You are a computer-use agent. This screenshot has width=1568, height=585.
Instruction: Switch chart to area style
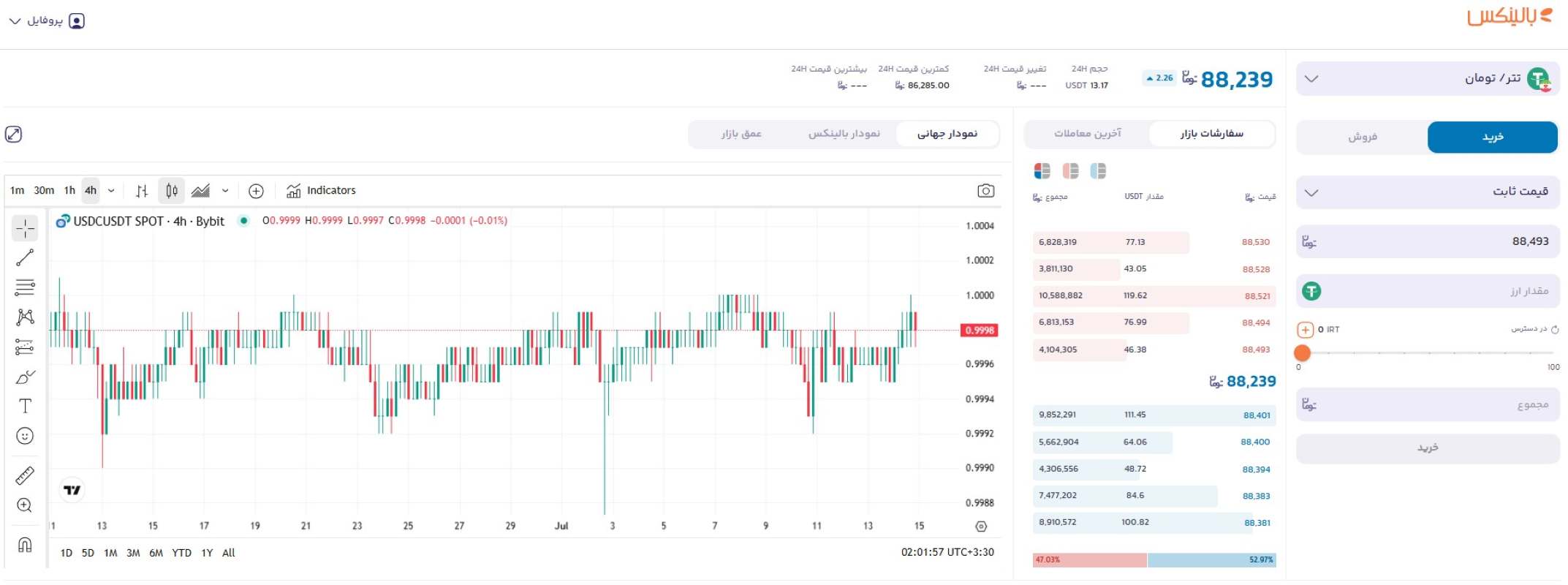click(200, 191)
